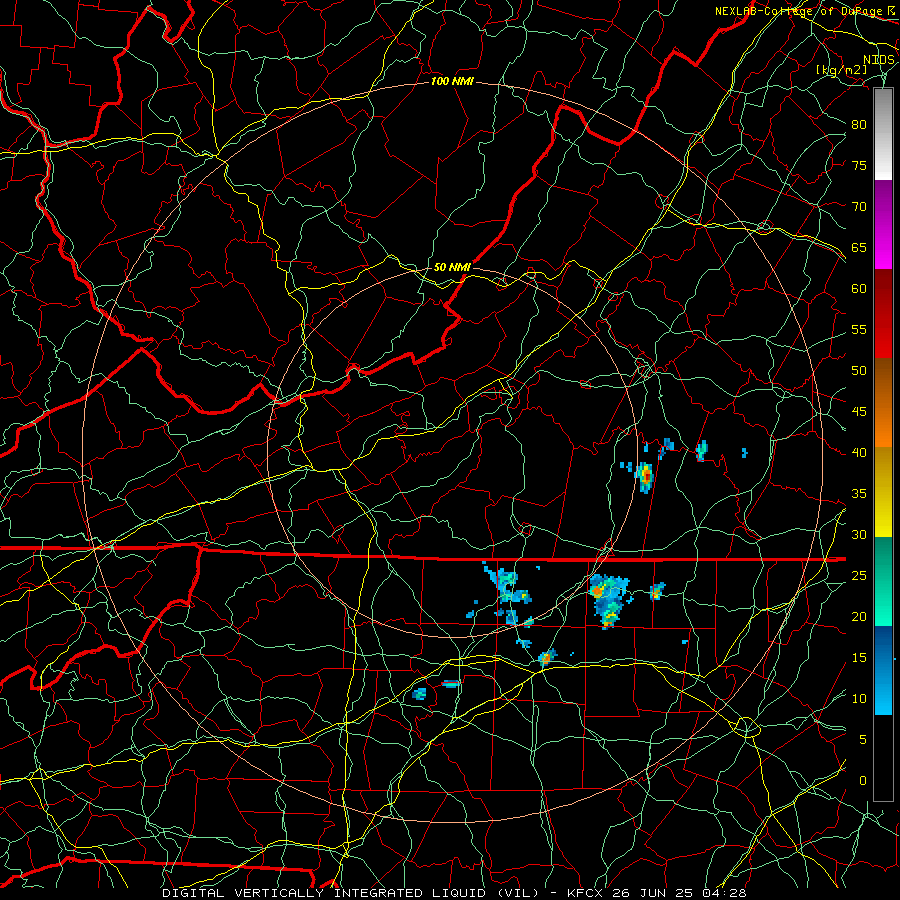This screenshot has width=900, height=900.
Task: Pick the white-gray segment of the color bar
Action: point(883,134)
